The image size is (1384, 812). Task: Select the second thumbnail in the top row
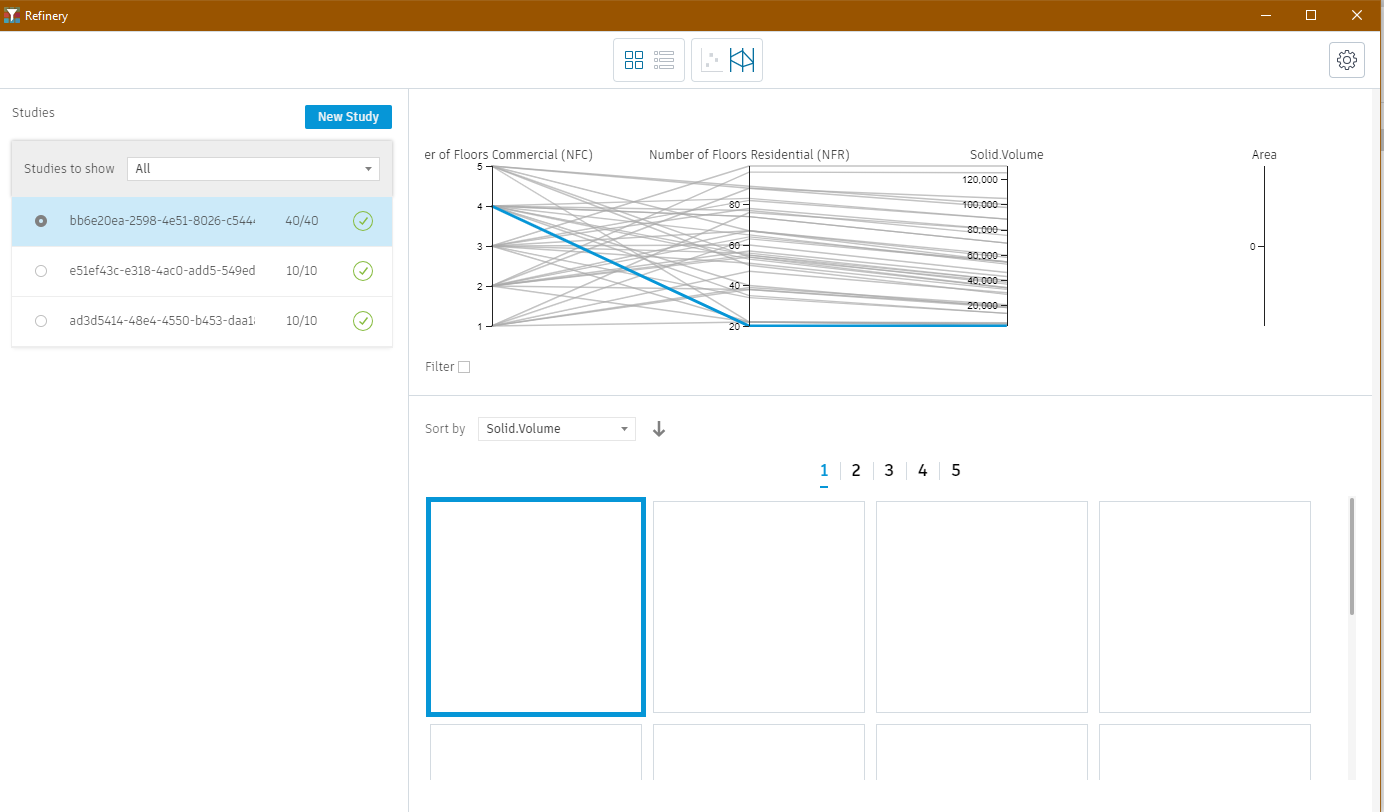[759, 607]
